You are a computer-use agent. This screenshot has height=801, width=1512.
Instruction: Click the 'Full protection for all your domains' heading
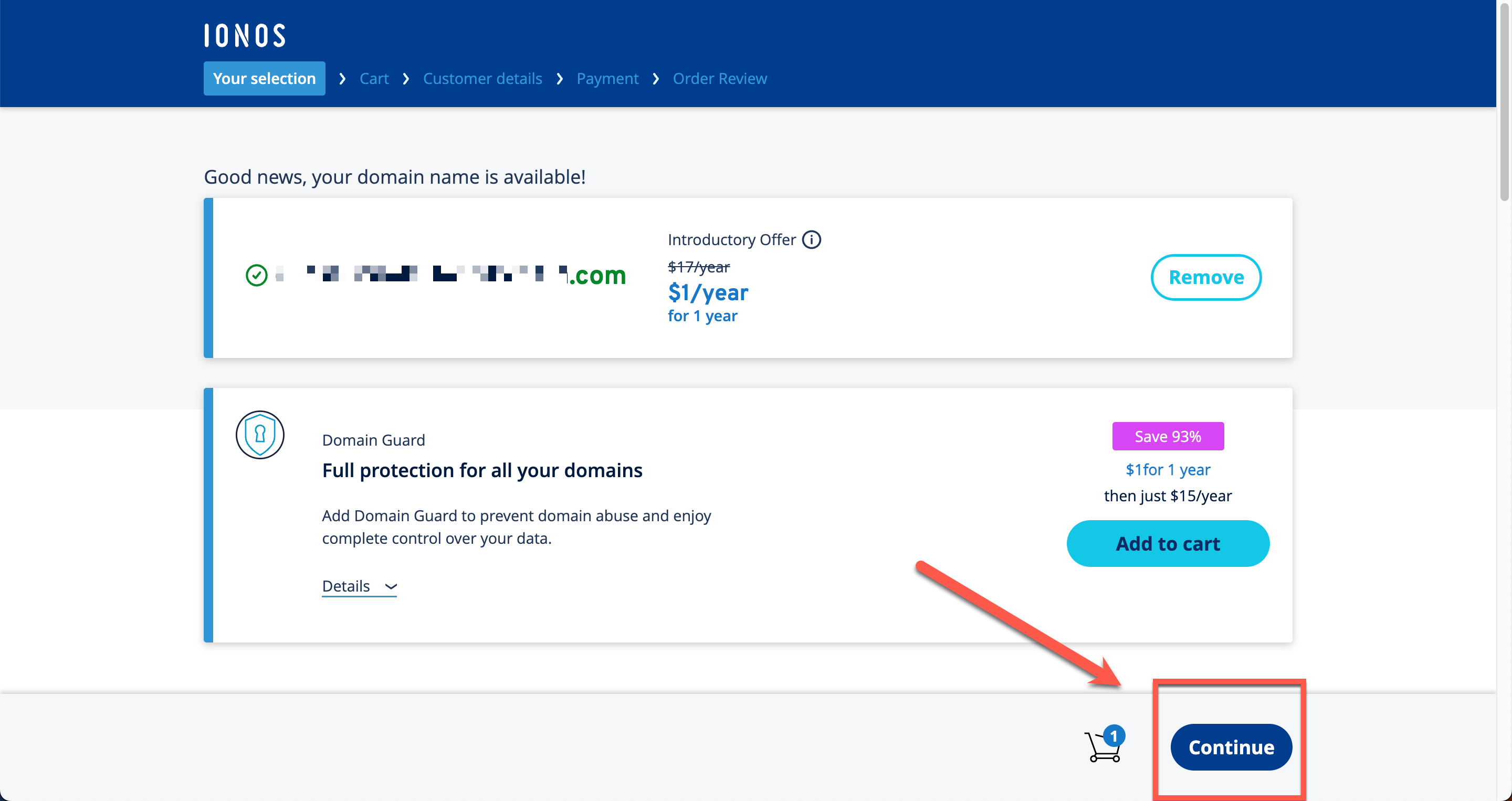point(482,470)
